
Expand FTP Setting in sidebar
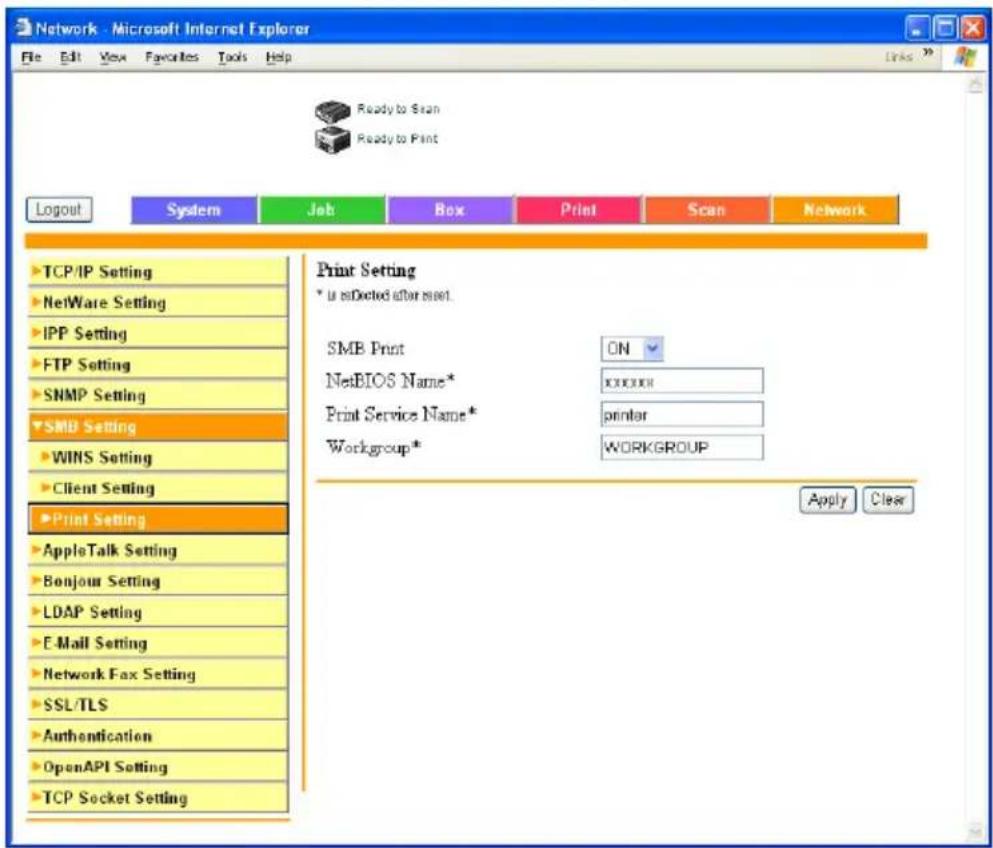click(158, 364)
